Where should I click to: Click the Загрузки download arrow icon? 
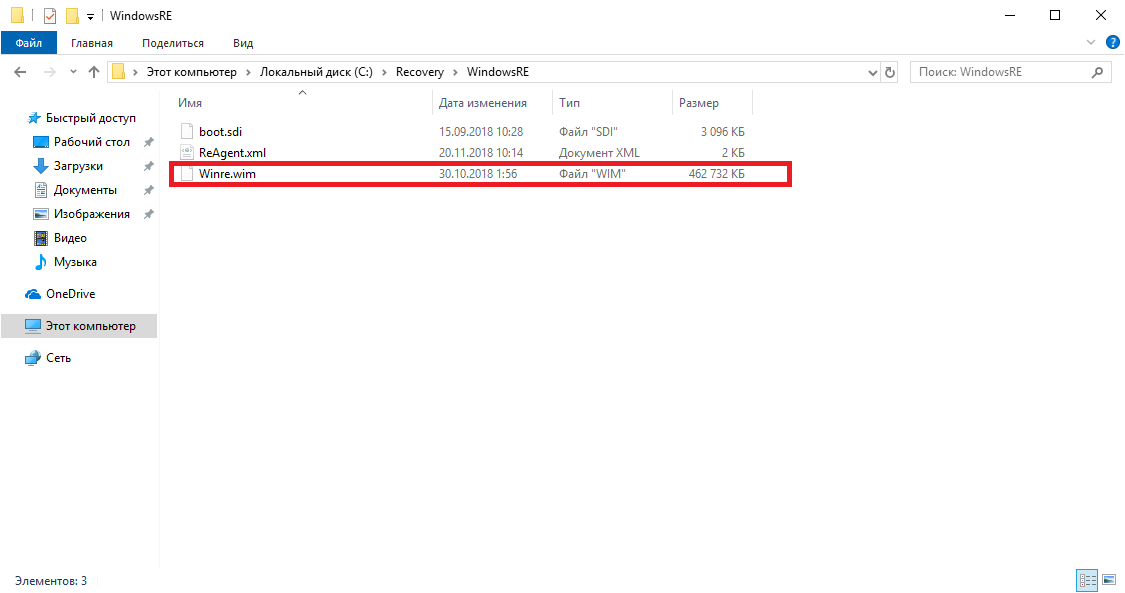tap(41, 166)
